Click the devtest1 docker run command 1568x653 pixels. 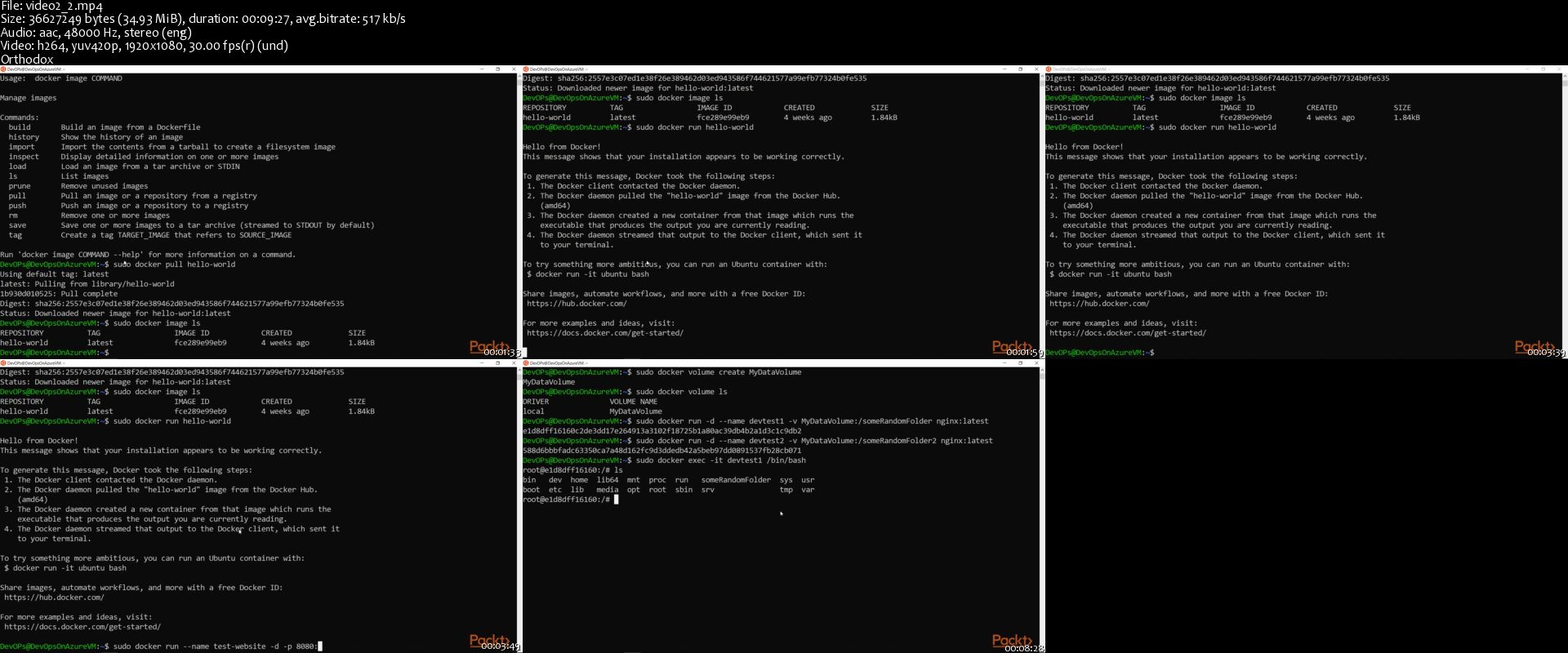point(812,421)
